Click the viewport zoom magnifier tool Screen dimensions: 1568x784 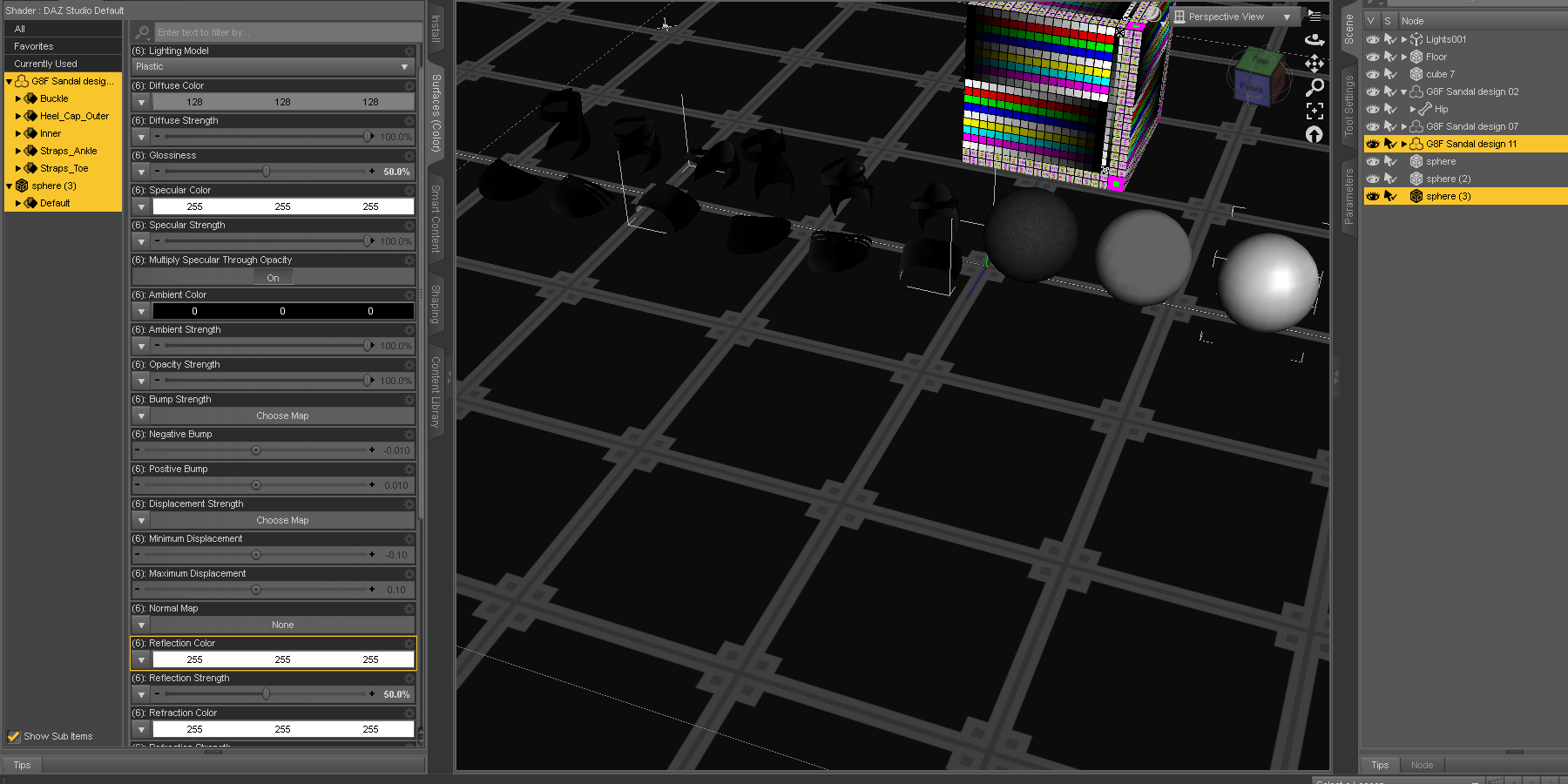tap(1315, 87)
